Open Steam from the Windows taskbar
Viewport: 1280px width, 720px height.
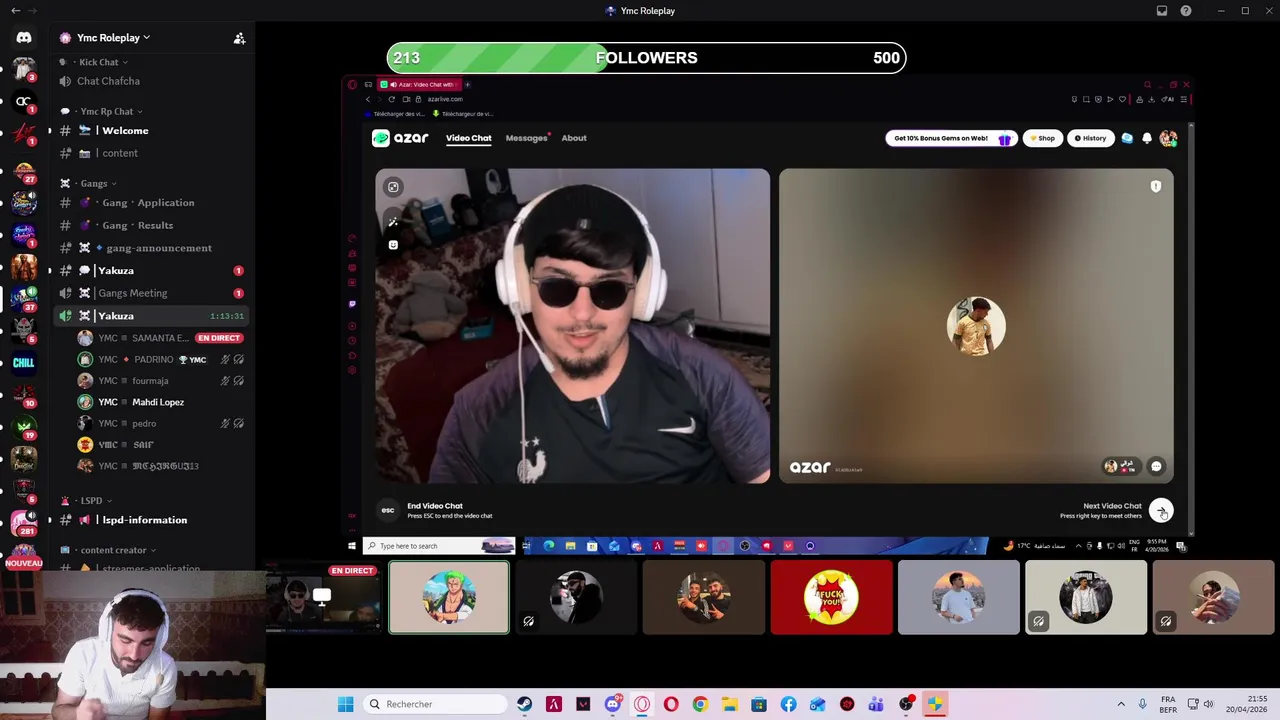click(524, 704)
